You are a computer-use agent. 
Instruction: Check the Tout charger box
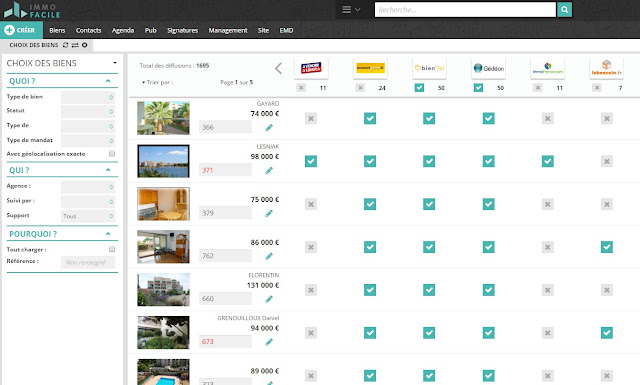(112, 249)
